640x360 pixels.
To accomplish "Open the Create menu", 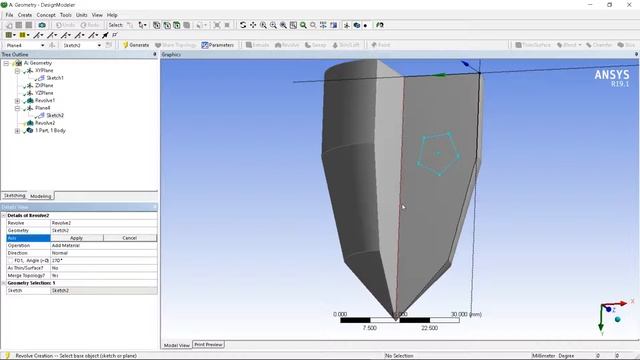I will coord(24,15).
